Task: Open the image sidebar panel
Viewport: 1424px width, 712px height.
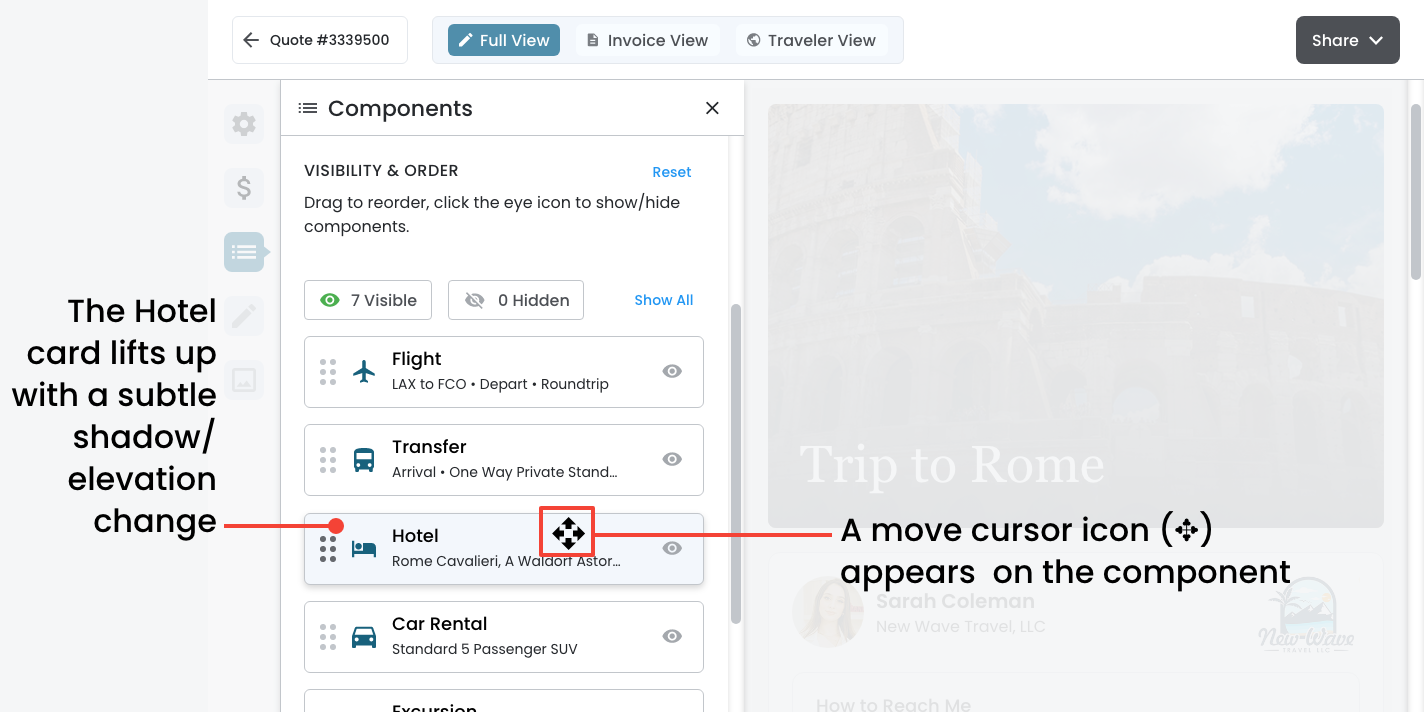Action: click(x=244, y=380)
